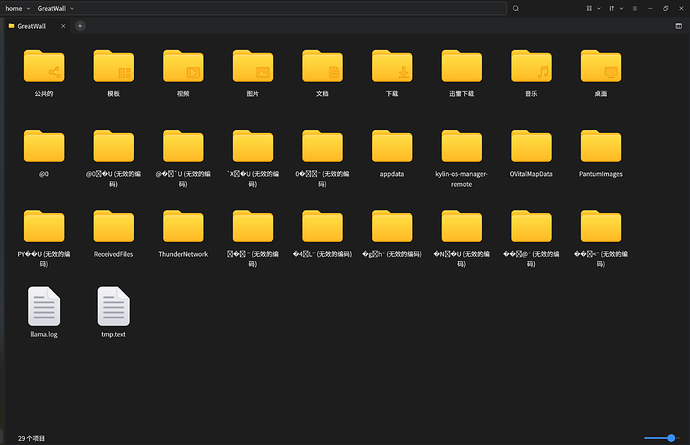Select the 公共的 shared folder
This screenshot has width=690, height=445.
[44, 66]
